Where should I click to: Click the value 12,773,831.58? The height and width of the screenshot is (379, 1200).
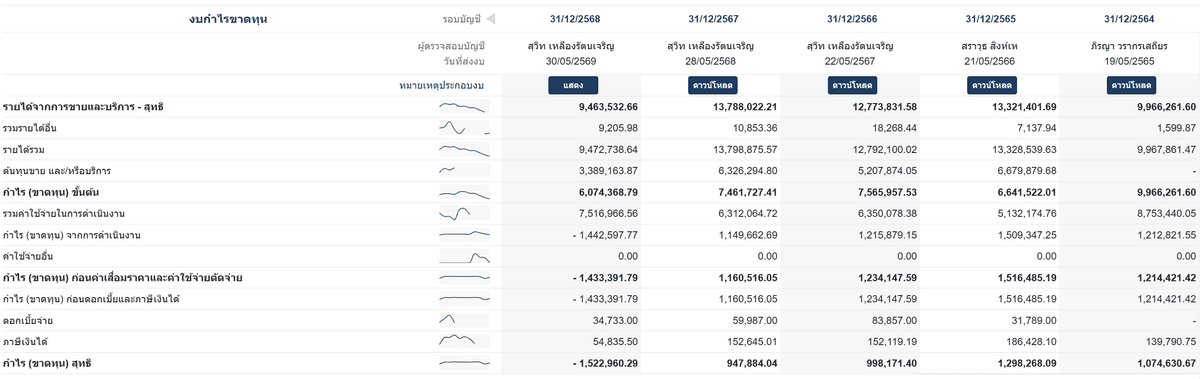click(884, 106)
